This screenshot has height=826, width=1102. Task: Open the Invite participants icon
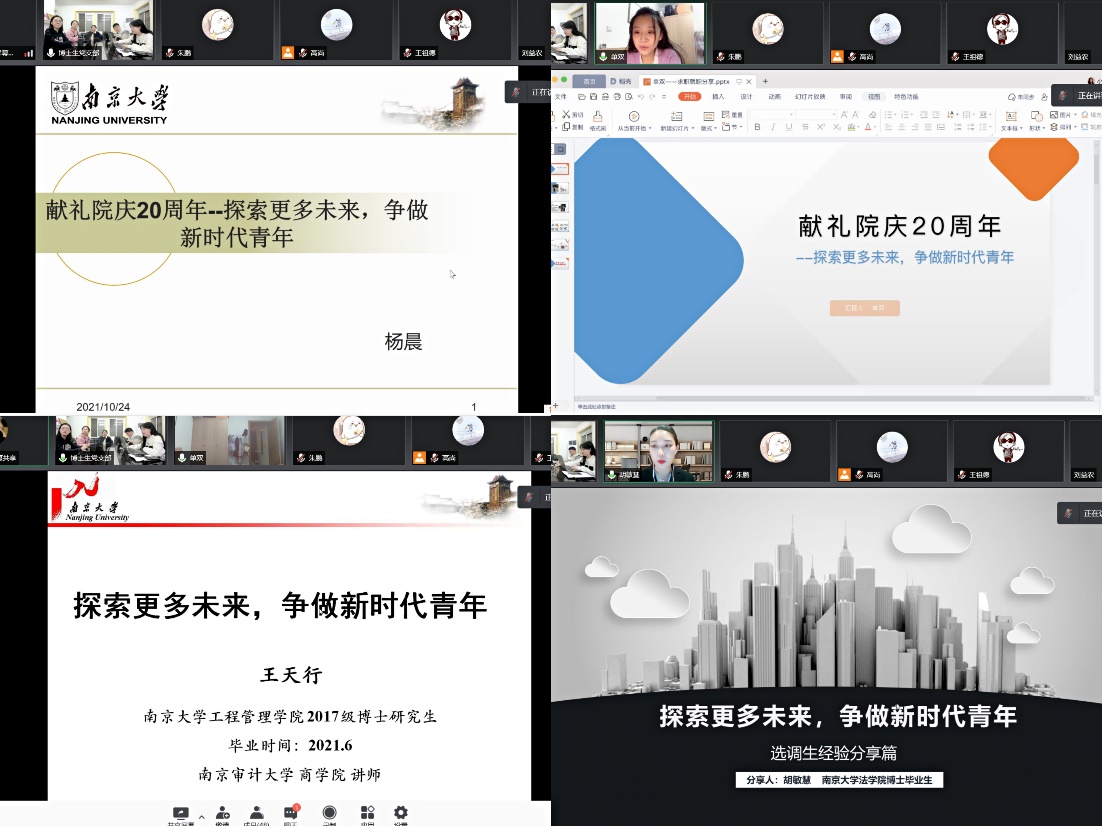[222, 813]
